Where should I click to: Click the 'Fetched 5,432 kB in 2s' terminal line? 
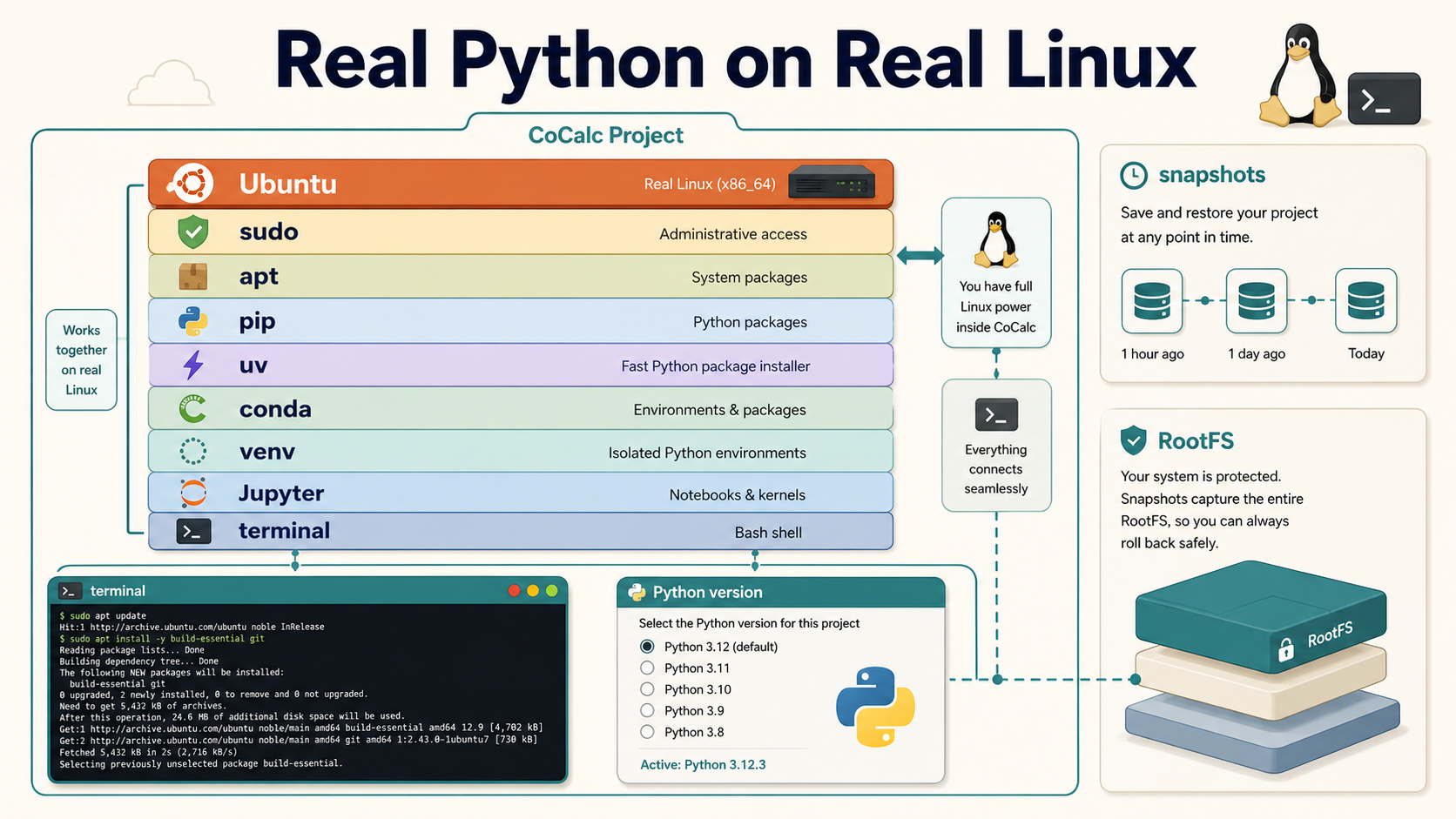pos(148,752)
